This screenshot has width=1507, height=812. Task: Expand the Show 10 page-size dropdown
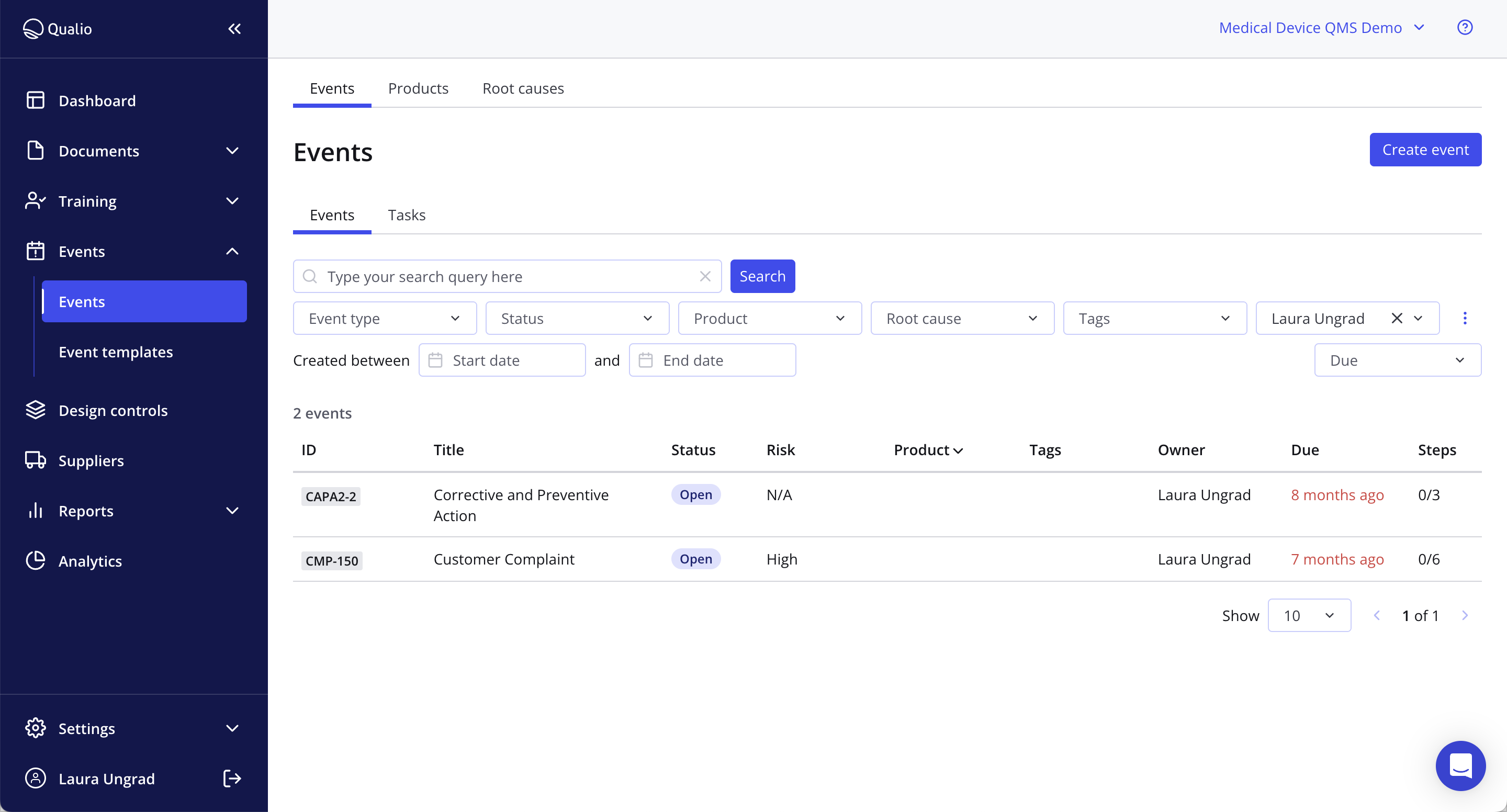[x=1309, y=615]
